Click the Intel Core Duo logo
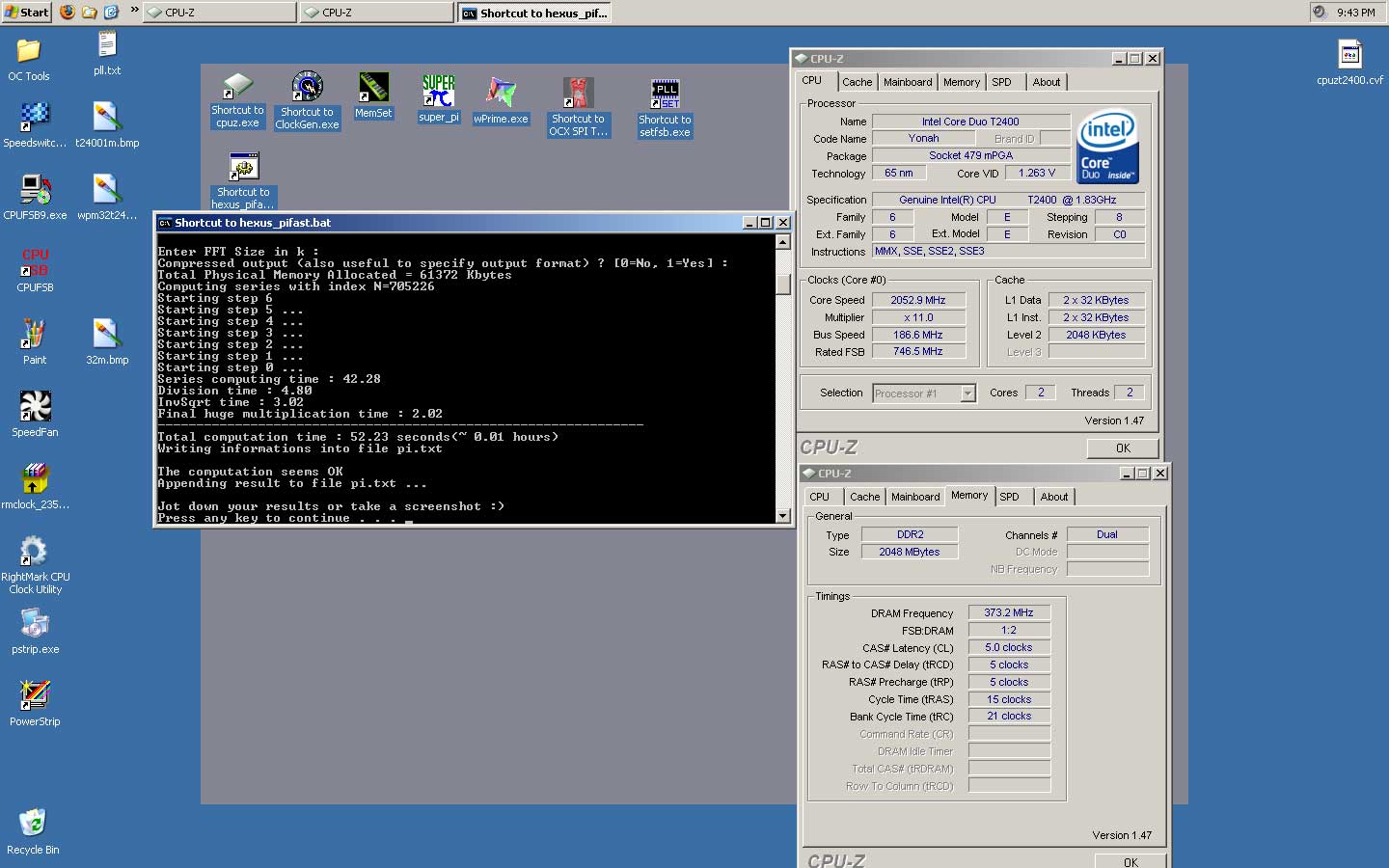 [x=1107, y=147]
